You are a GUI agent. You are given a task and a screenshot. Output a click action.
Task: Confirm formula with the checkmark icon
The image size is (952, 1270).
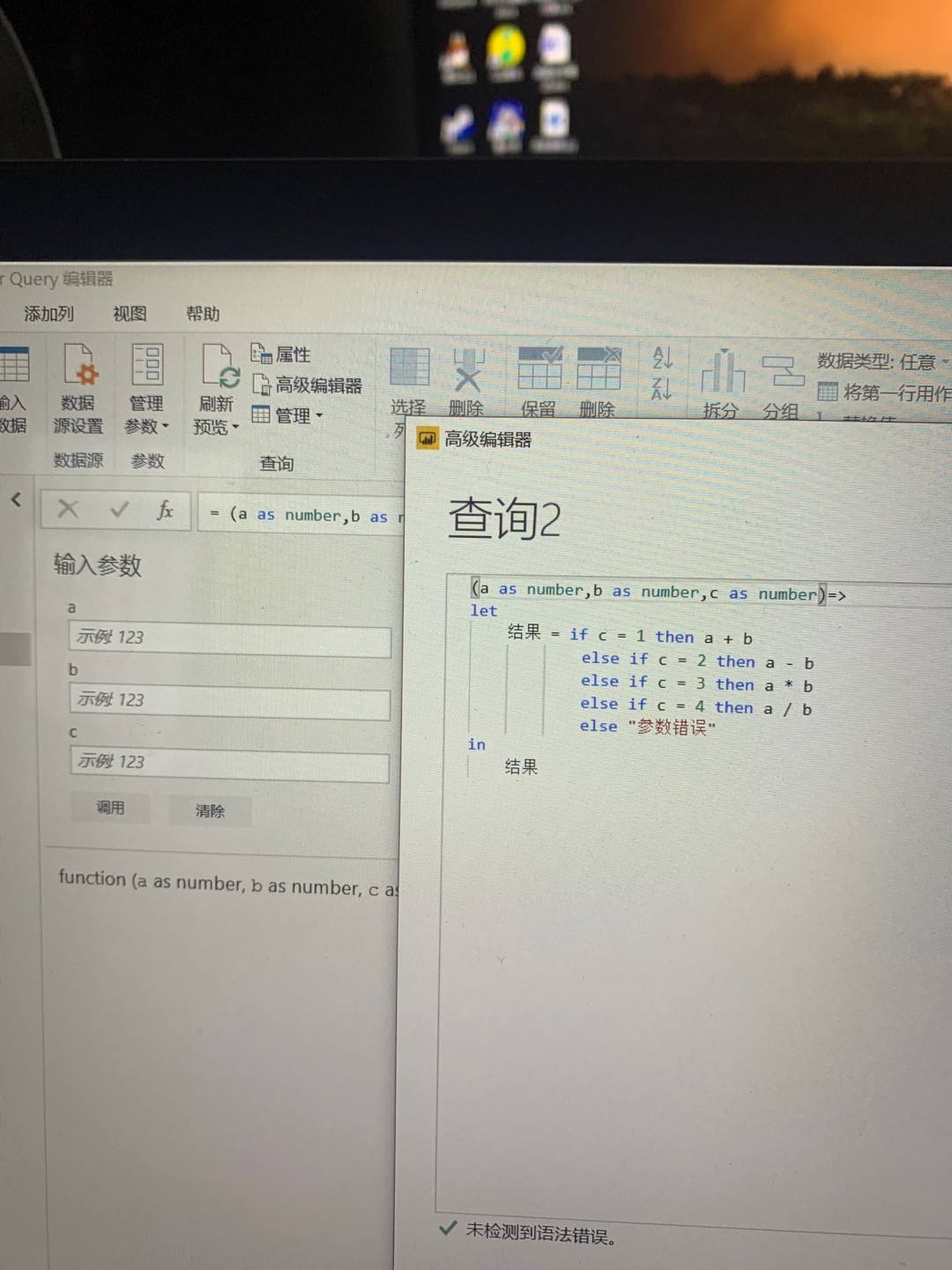(119, 509)
